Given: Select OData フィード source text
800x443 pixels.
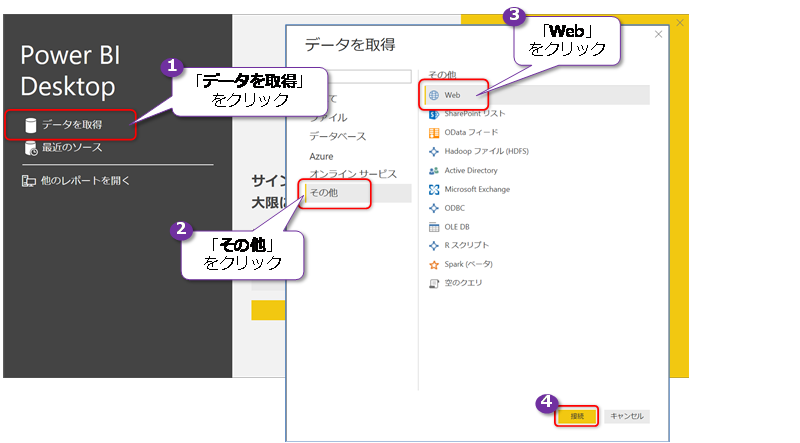Looking at the screenshot, I should pyautogui.click(x=471, y=133).
